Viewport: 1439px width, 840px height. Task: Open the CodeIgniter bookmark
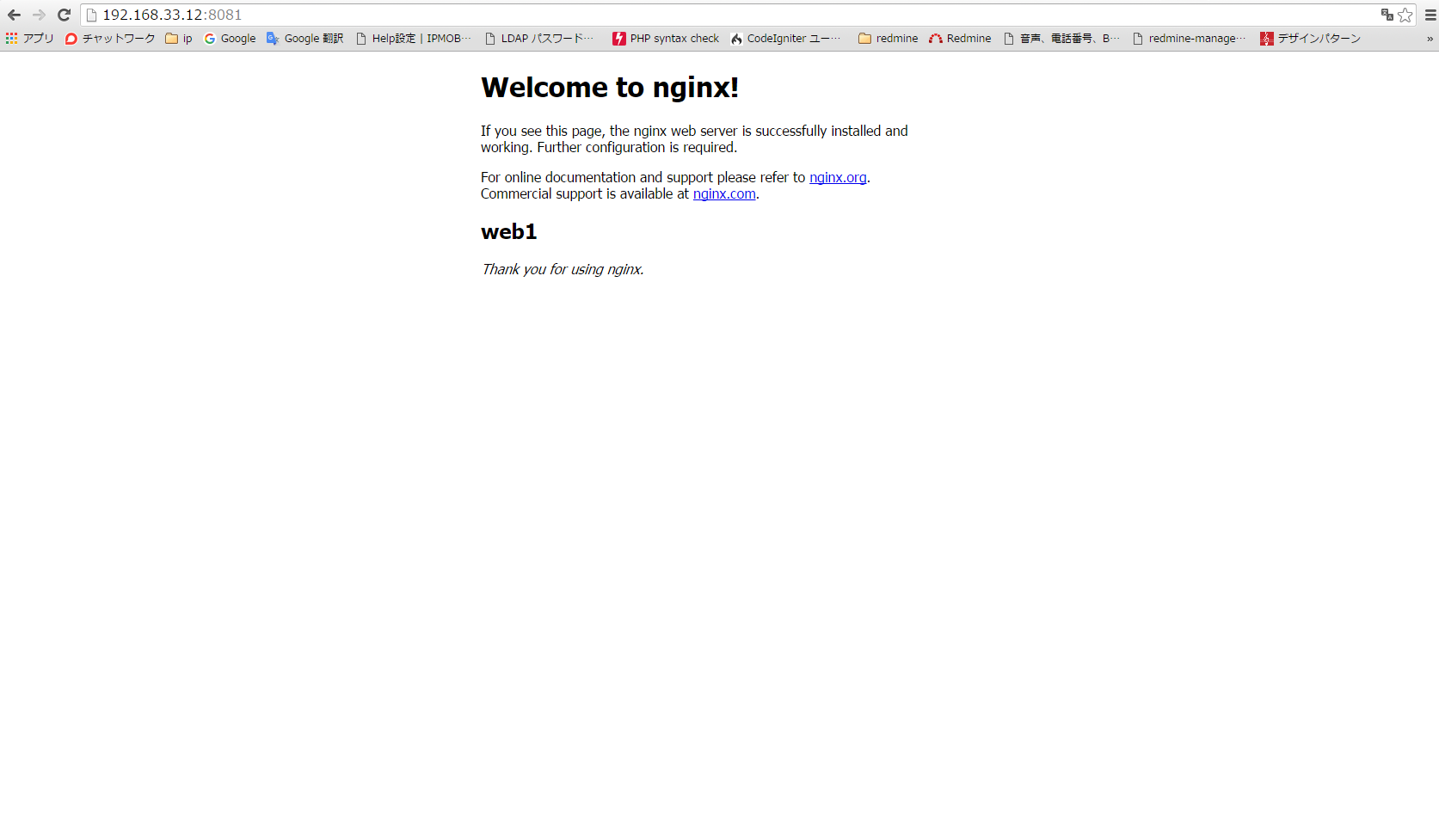(787, 38)
